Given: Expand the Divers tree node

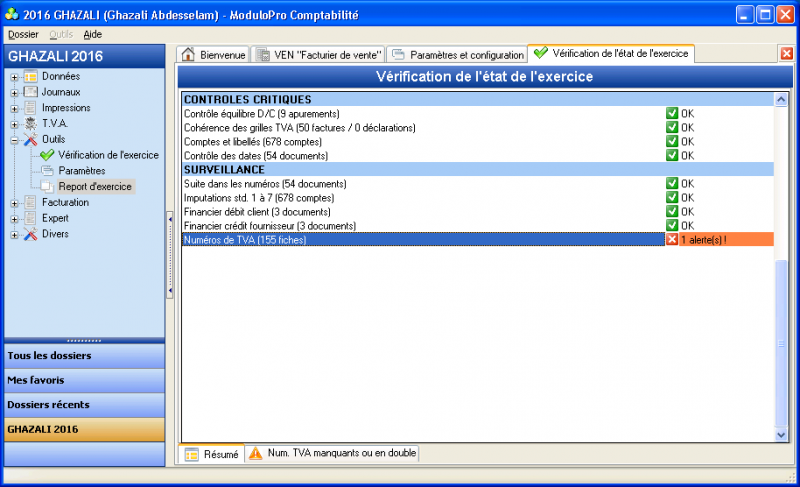Looking at the screenshot, I should (x=14, y=236).
